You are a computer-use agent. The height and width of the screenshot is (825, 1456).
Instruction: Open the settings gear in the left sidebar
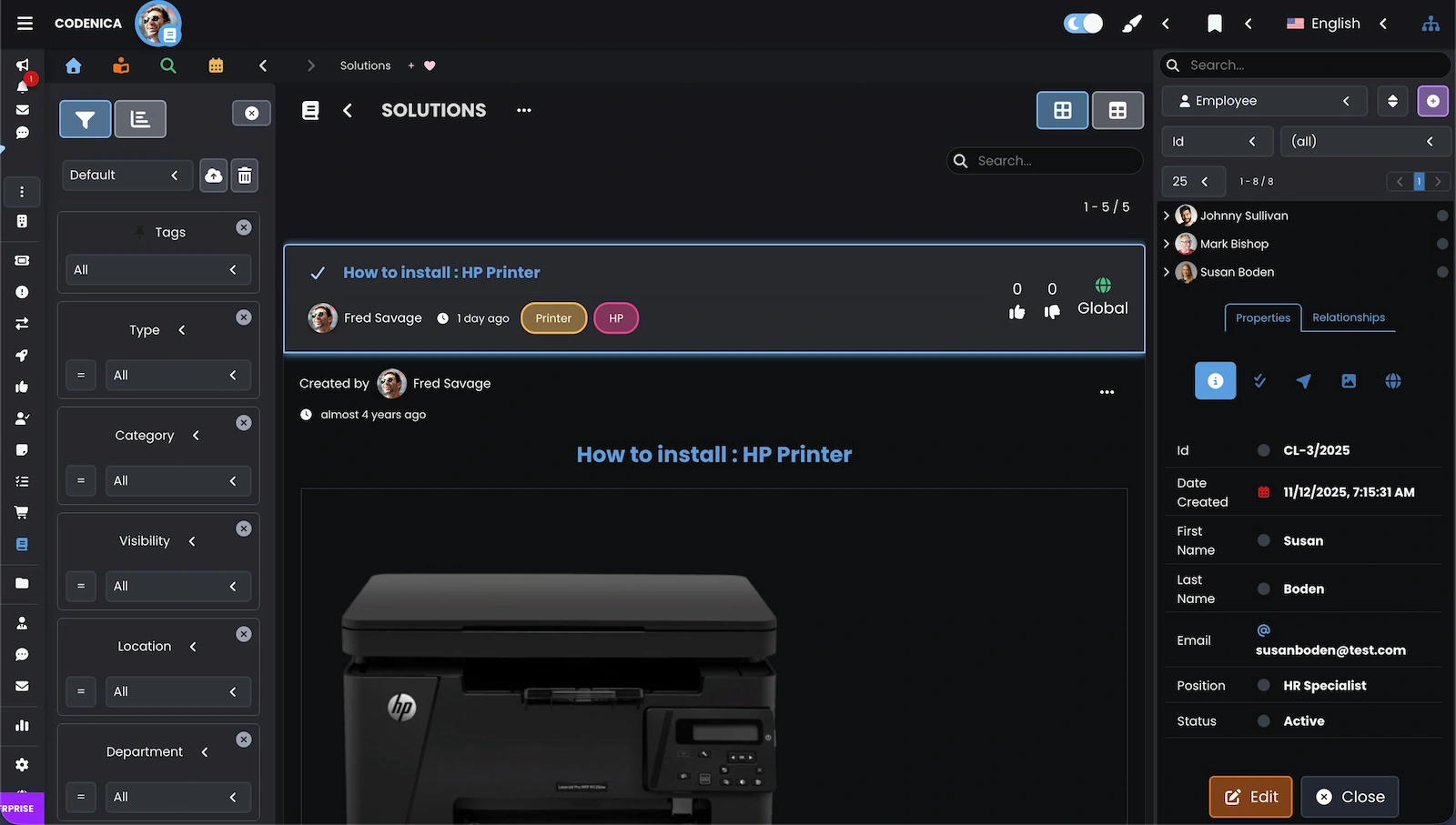21,765
